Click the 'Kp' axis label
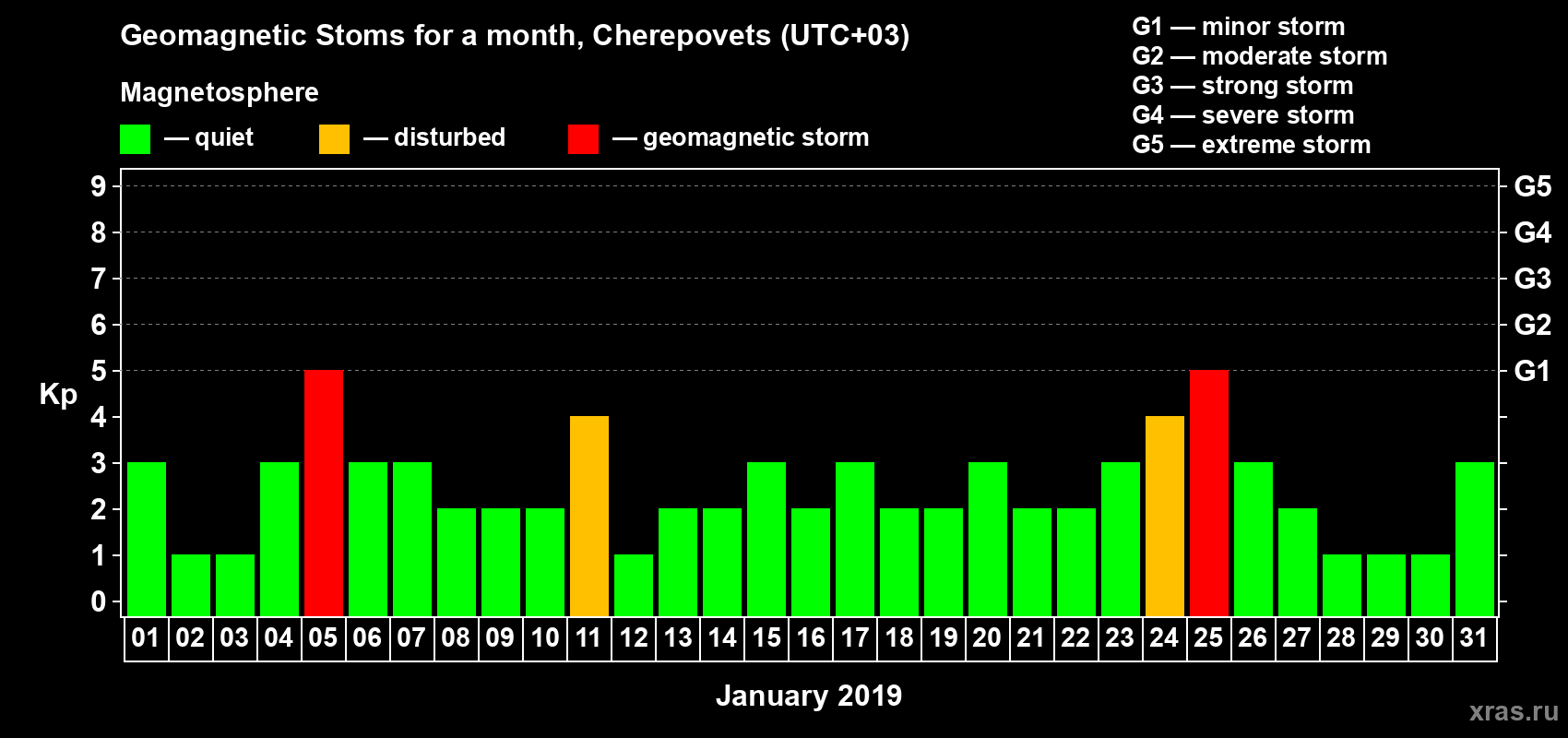Screen dimensions: 1568x738 [x=58, y=395]
